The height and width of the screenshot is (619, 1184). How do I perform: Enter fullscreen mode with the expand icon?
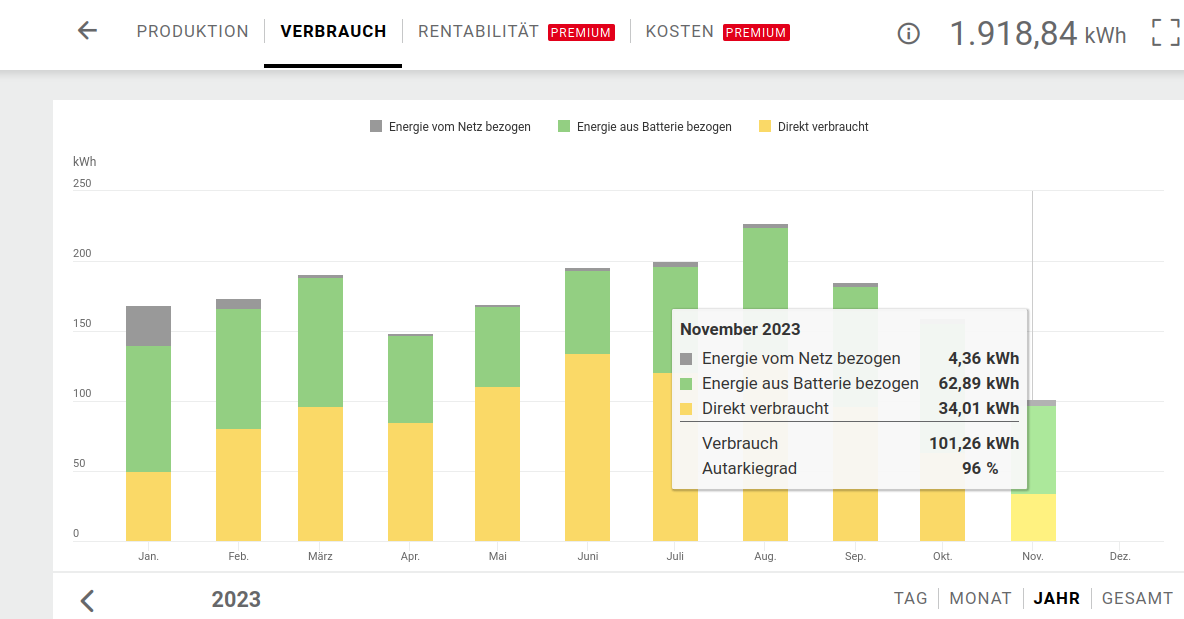1165,33
